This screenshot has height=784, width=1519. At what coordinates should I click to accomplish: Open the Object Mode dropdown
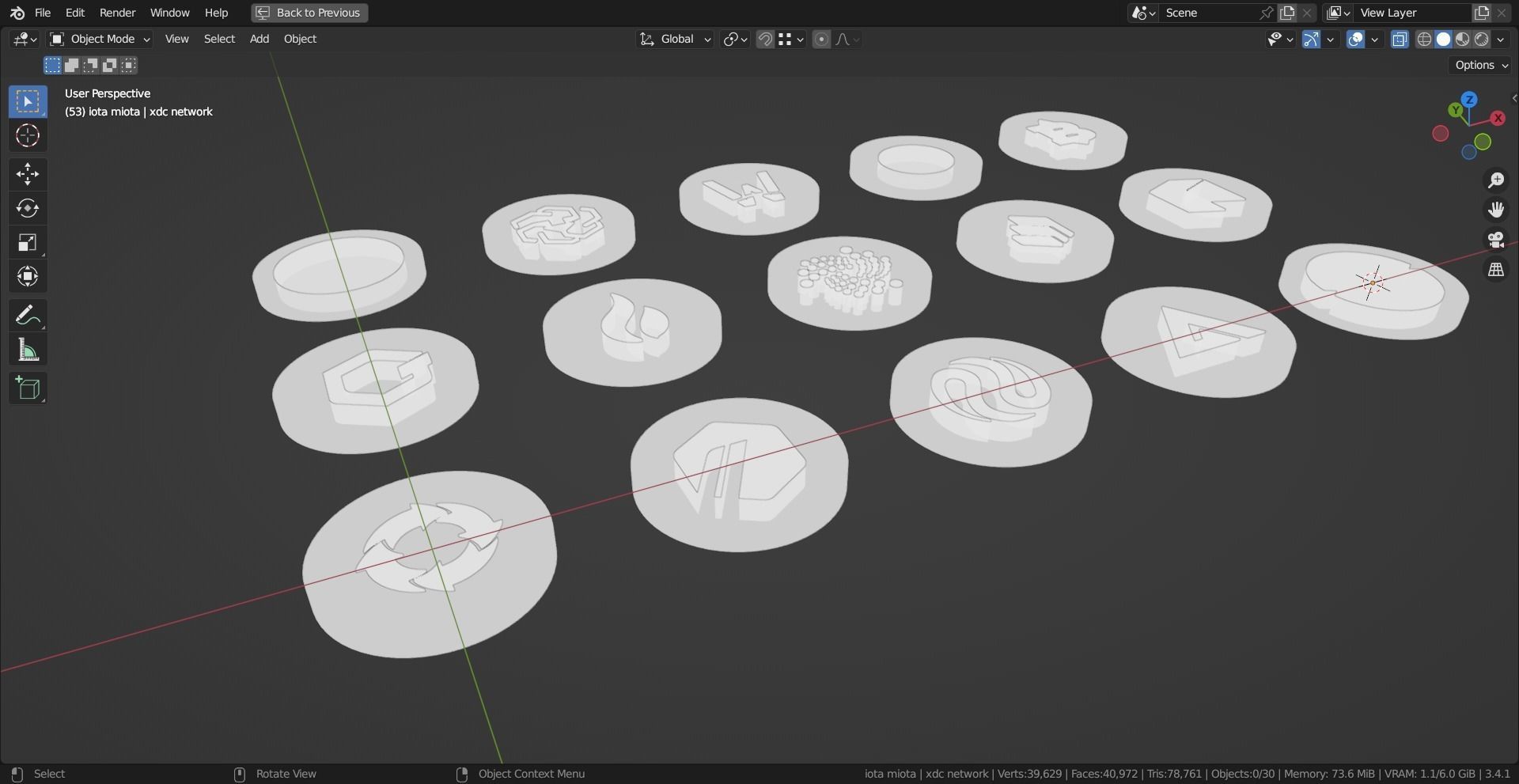[x=100, y=39]
